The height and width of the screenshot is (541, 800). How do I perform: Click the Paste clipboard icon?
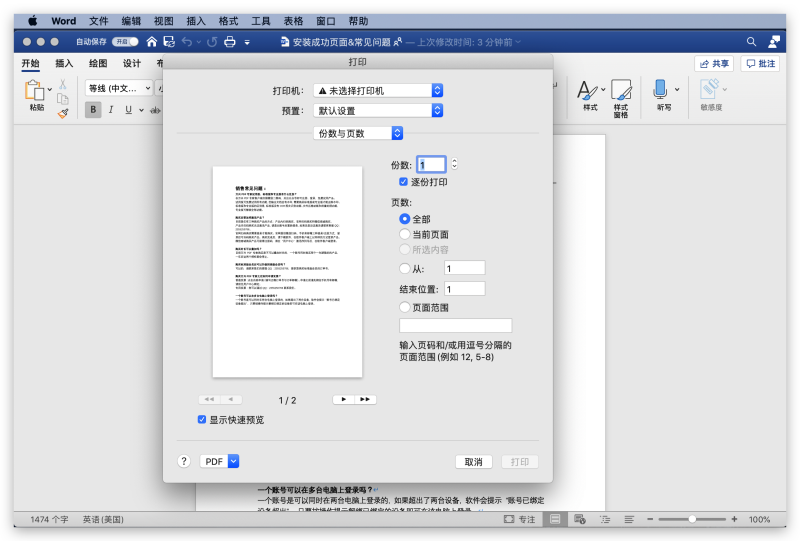click(35, 90)
